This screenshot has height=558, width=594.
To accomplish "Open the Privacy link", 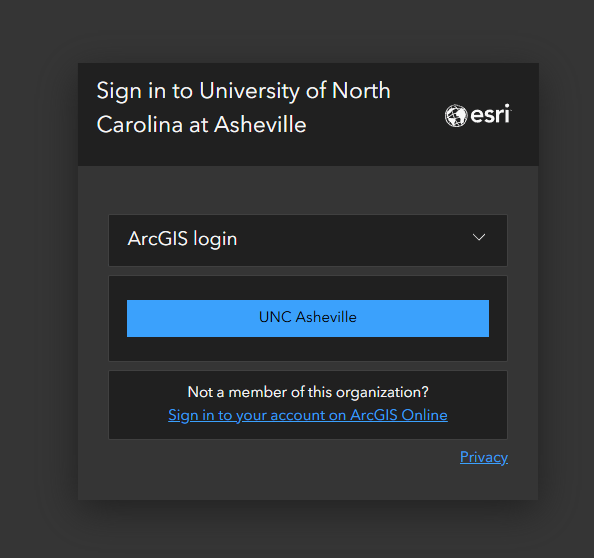I will [484, 457].
